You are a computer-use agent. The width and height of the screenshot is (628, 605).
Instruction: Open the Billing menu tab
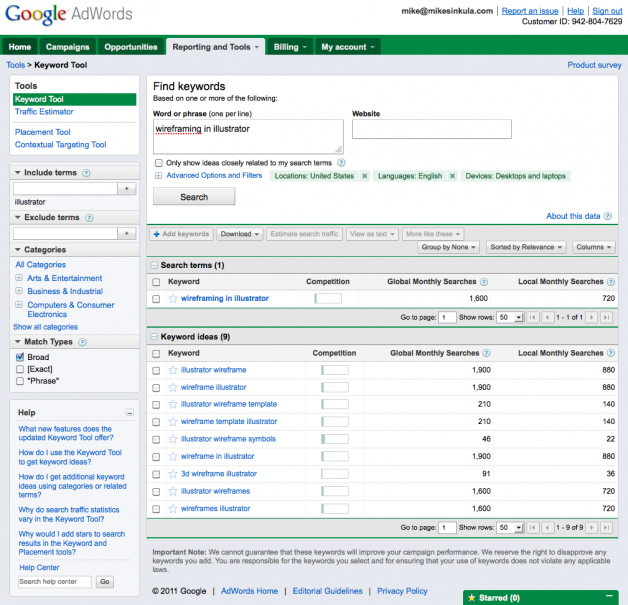290,47
